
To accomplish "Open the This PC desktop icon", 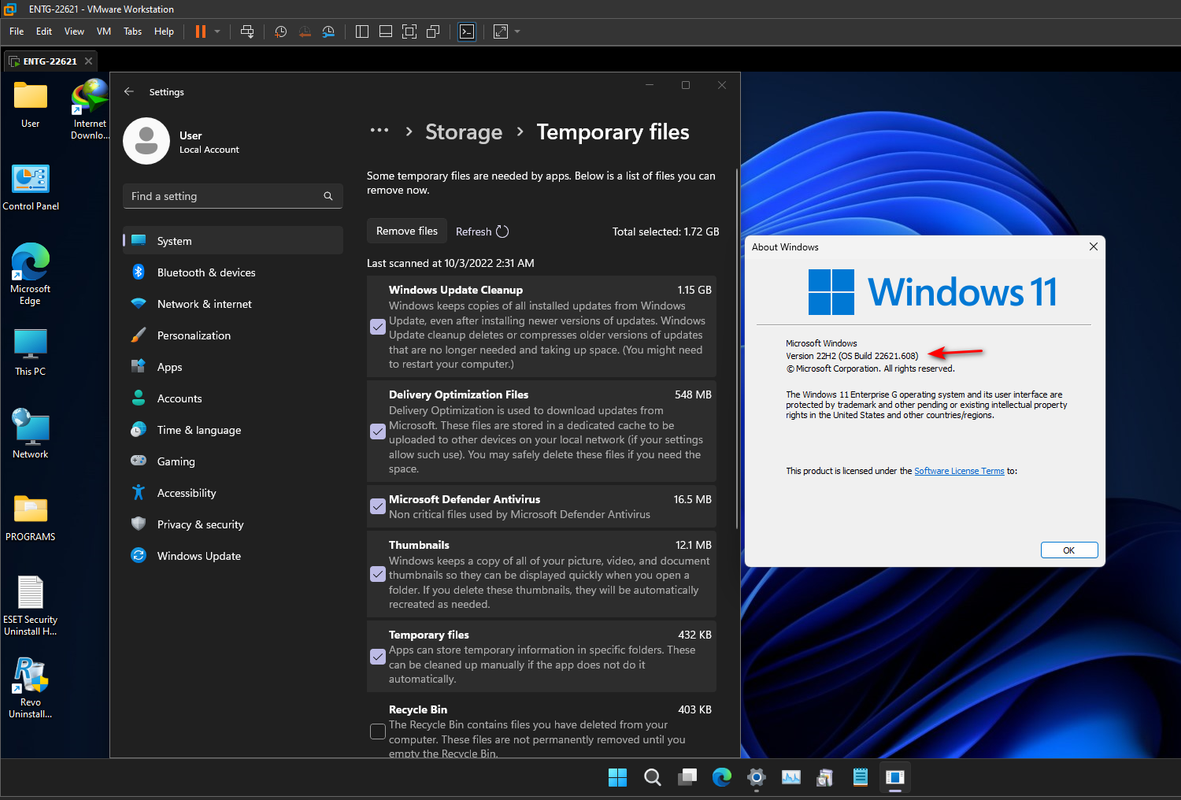I will coord(30,352).
